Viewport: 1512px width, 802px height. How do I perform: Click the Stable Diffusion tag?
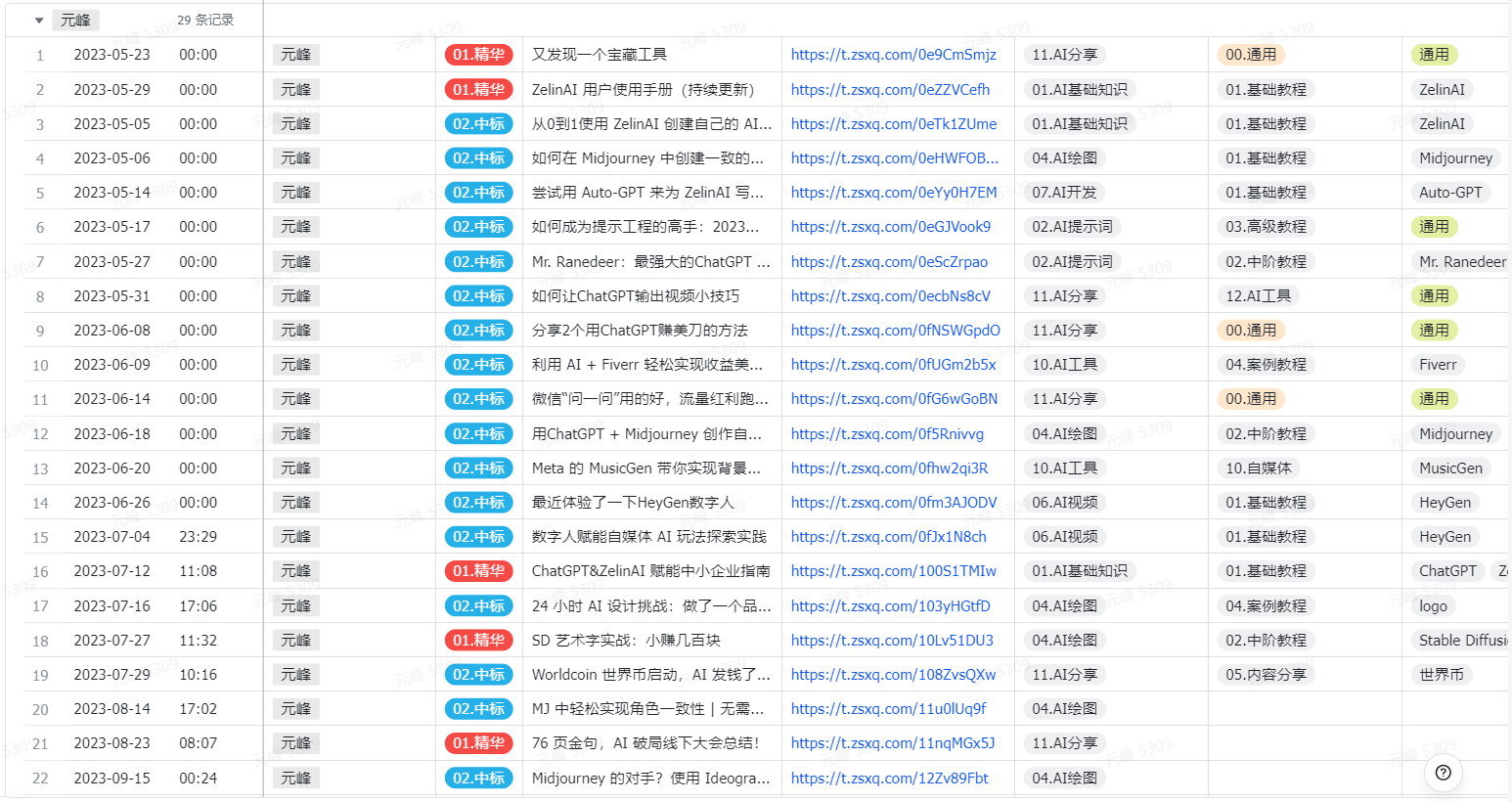(x=1461, y=641)
